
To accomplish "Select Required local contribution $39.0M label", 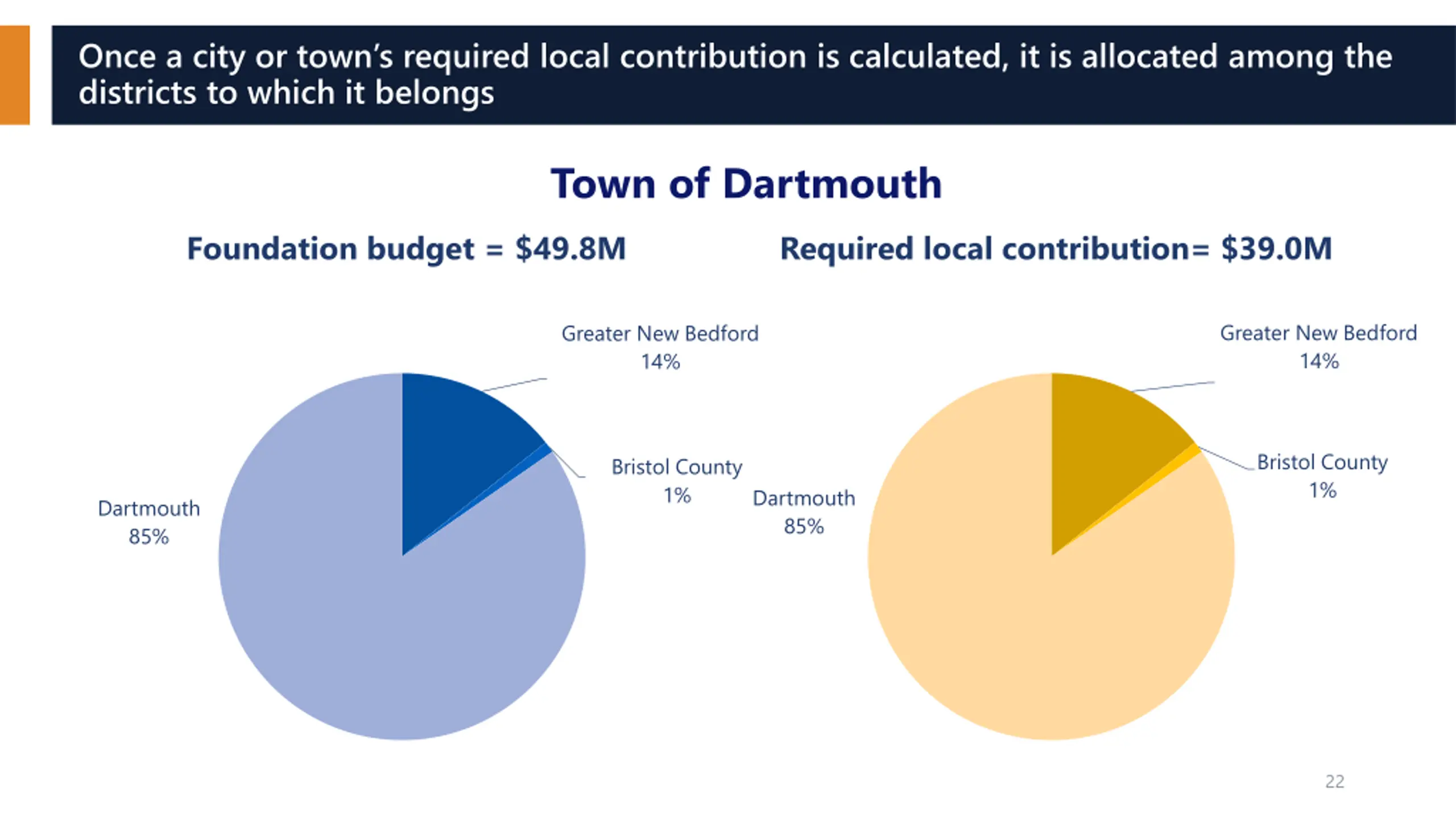I will pyautogui.click(x=1056, y=249).
